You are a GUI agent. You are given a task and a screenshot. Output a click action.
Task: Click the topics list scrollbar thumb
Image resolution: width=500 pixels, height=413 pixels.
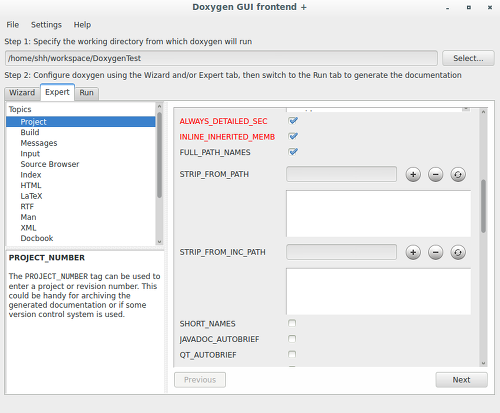(159, 155)
